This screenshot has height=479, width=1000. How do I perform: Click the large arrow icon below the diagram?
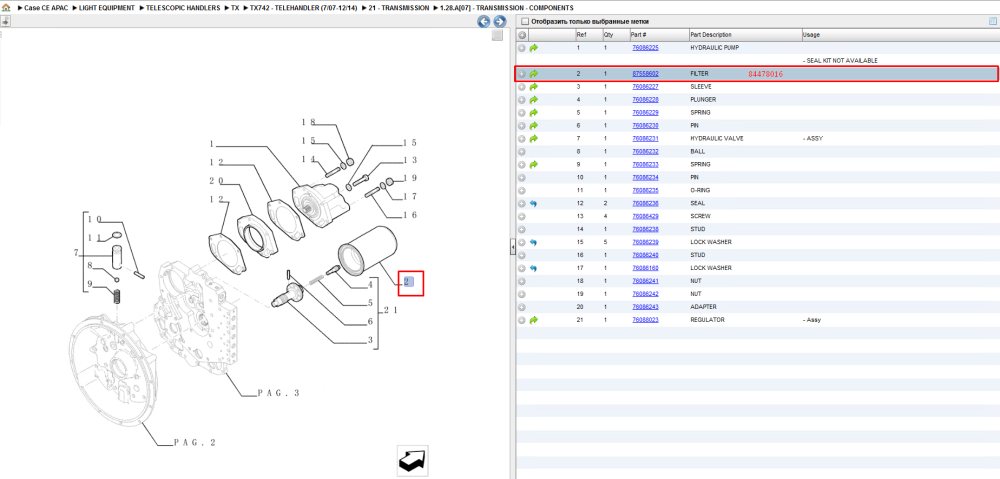pyautogui.click(x=413, y=461)
